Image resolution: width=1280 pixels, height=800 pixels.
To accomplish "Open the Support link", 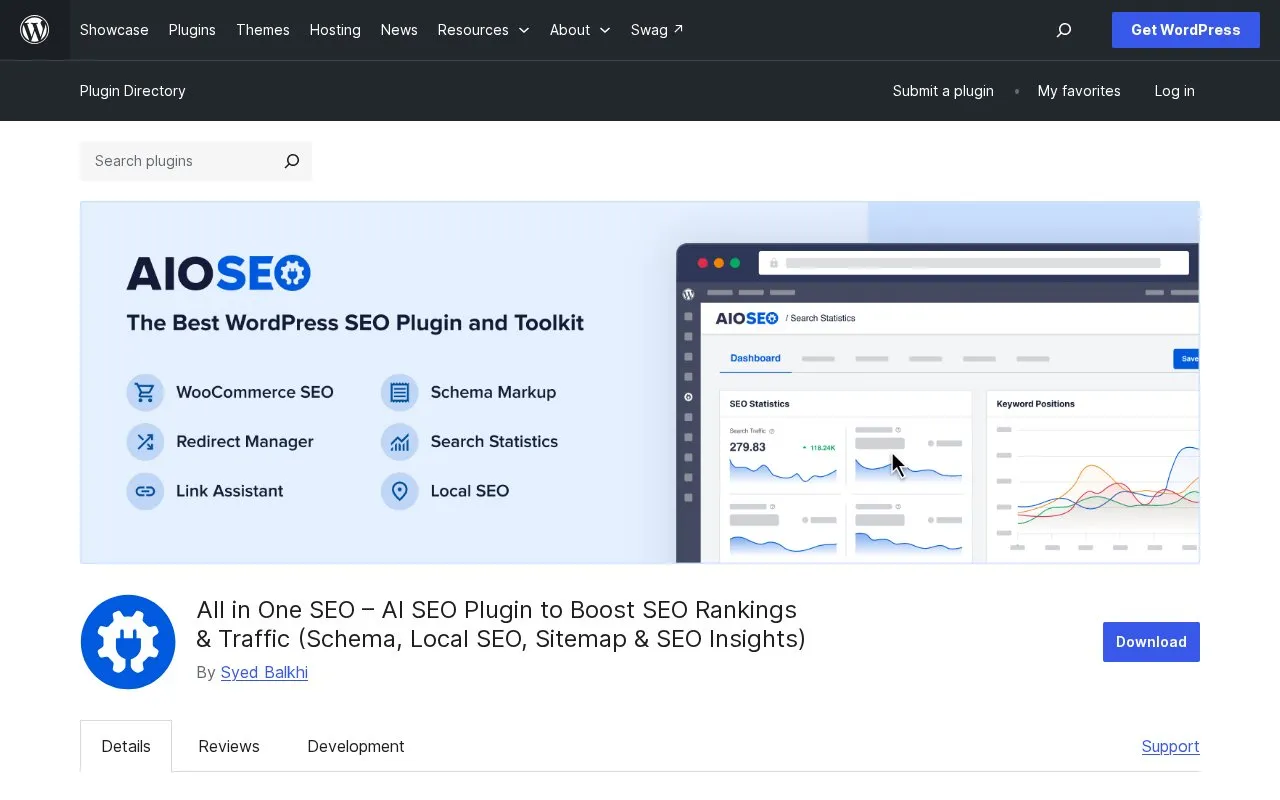I will (x=1170, y=746).
